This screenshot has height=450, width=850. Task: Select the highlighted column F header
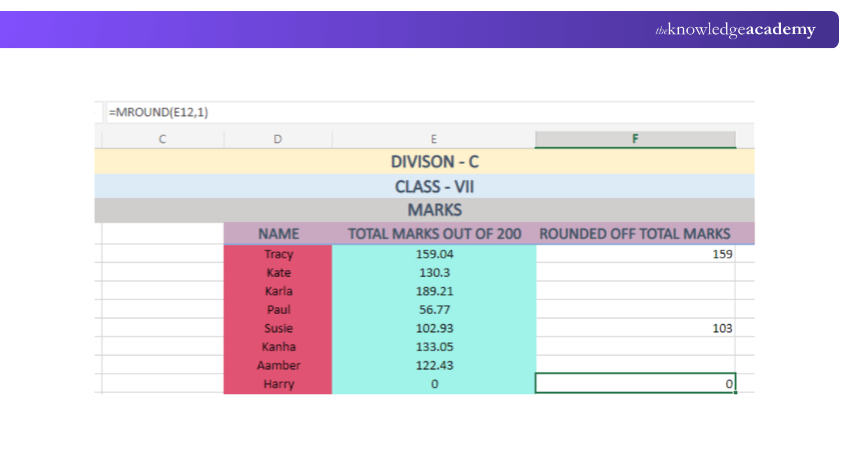click(x=635, y=139)
